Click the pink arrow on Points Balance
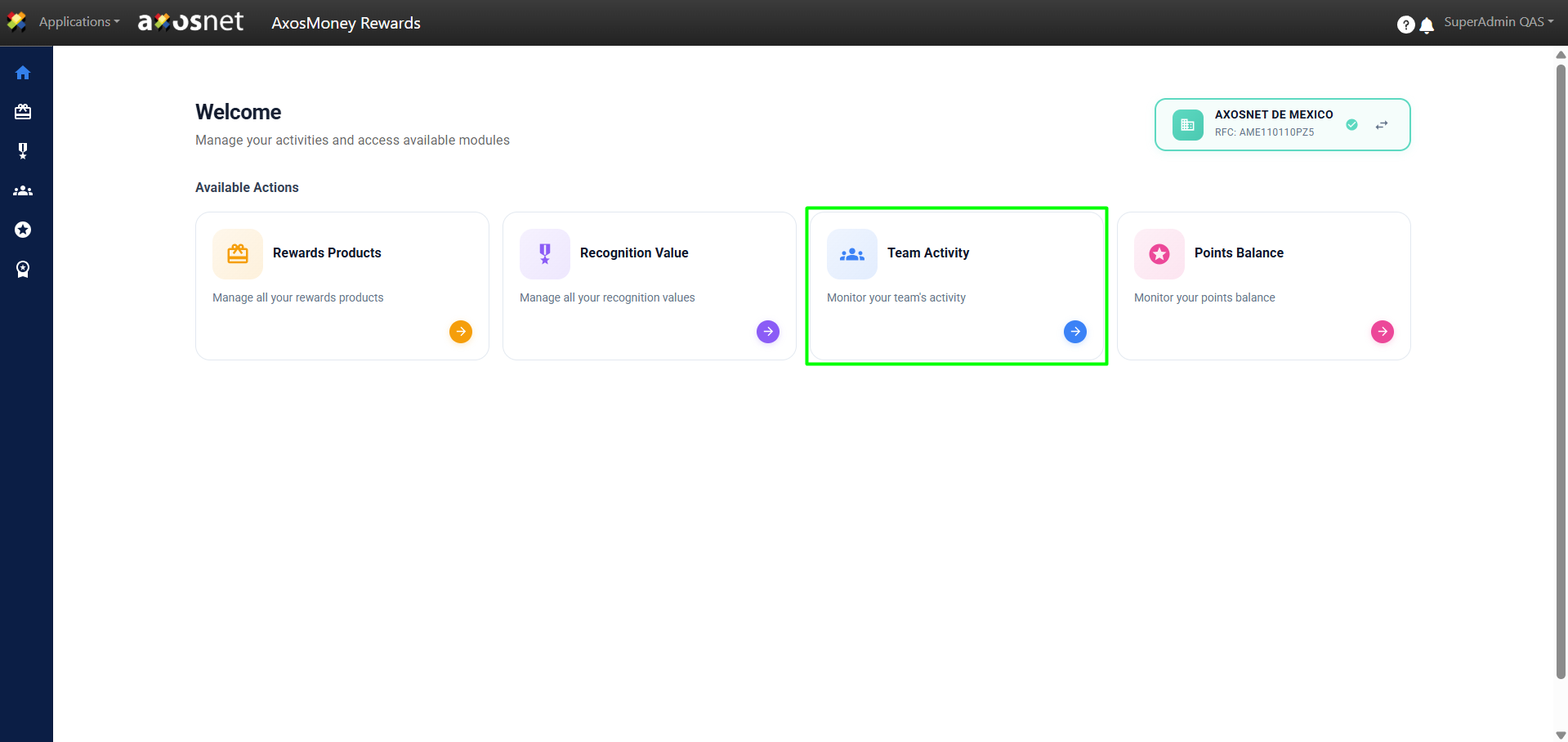This screenshot has height=742, width=1568. (x=1383, y=332)
